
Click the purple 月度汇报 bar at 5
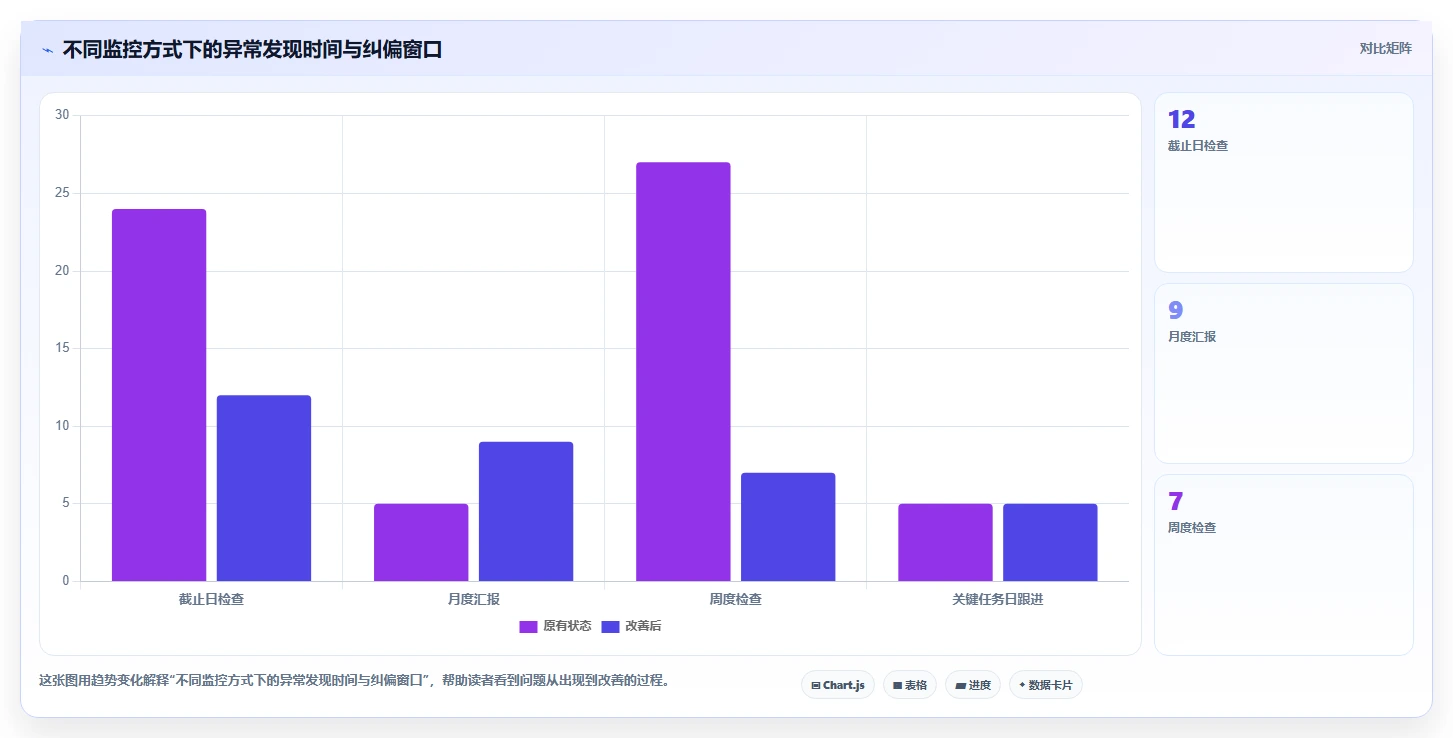[x=421, y=542]
